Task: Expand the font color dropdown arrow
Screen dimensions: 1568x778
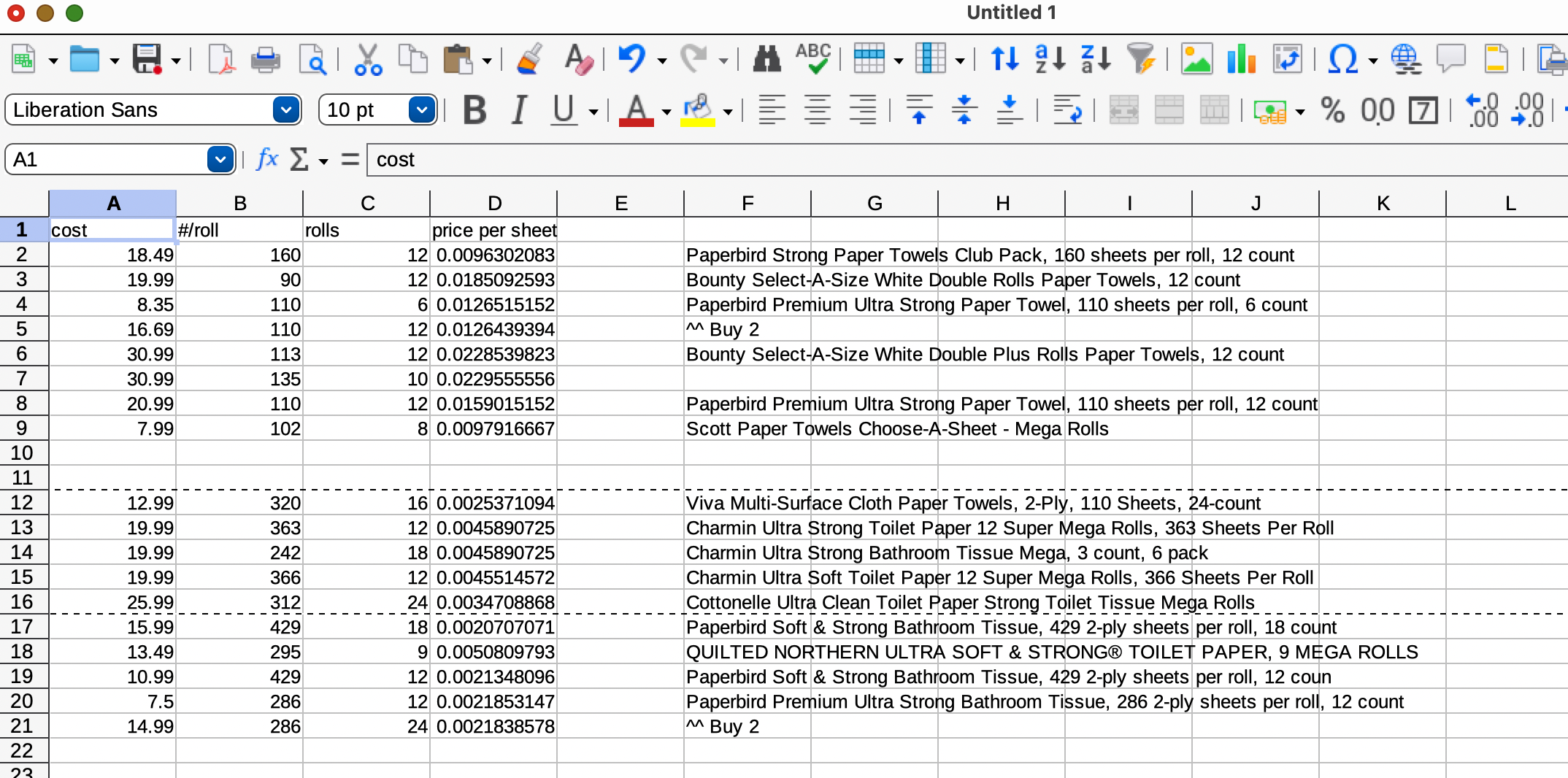Action: pos(666,112)
